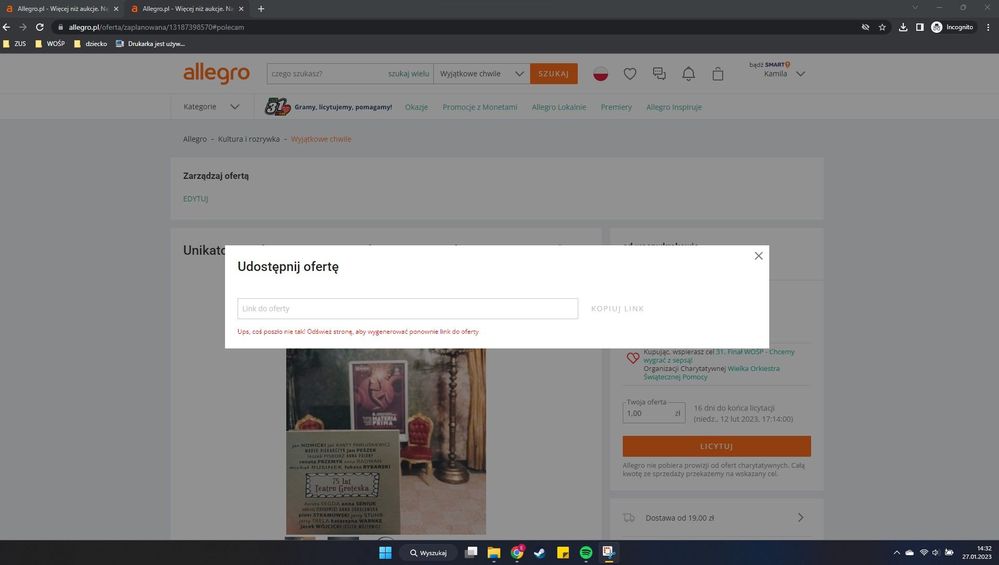Expand the Dostawa od 19,00 zł chevron
Viewport: 999px width, 565px height.
click(801, 518)
